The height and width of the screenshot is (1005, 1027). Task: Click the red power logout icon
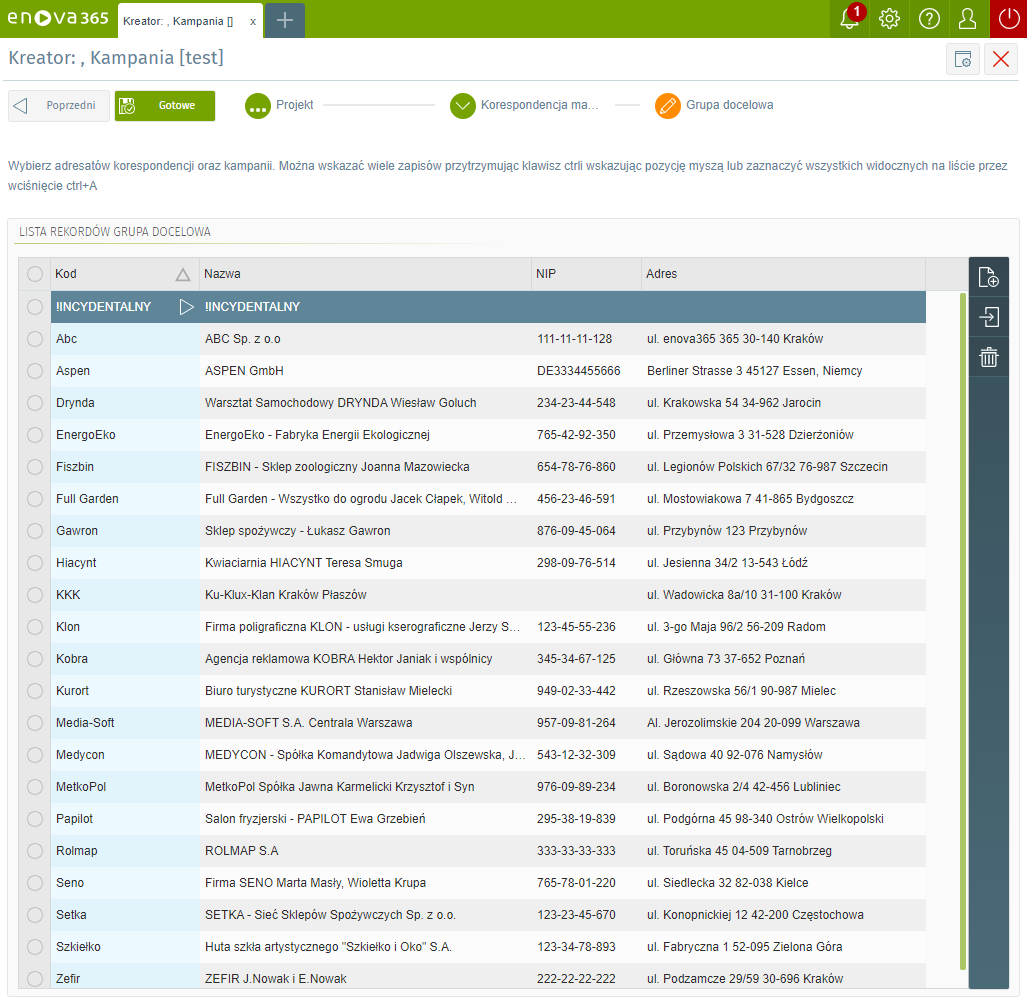click(1008, 19)
